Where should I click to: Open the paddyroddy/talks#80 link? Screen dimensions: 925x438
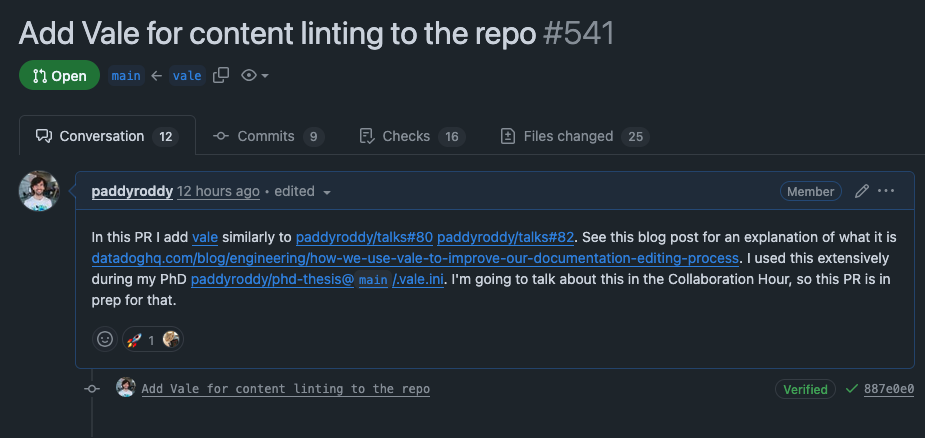coord(364,237)
